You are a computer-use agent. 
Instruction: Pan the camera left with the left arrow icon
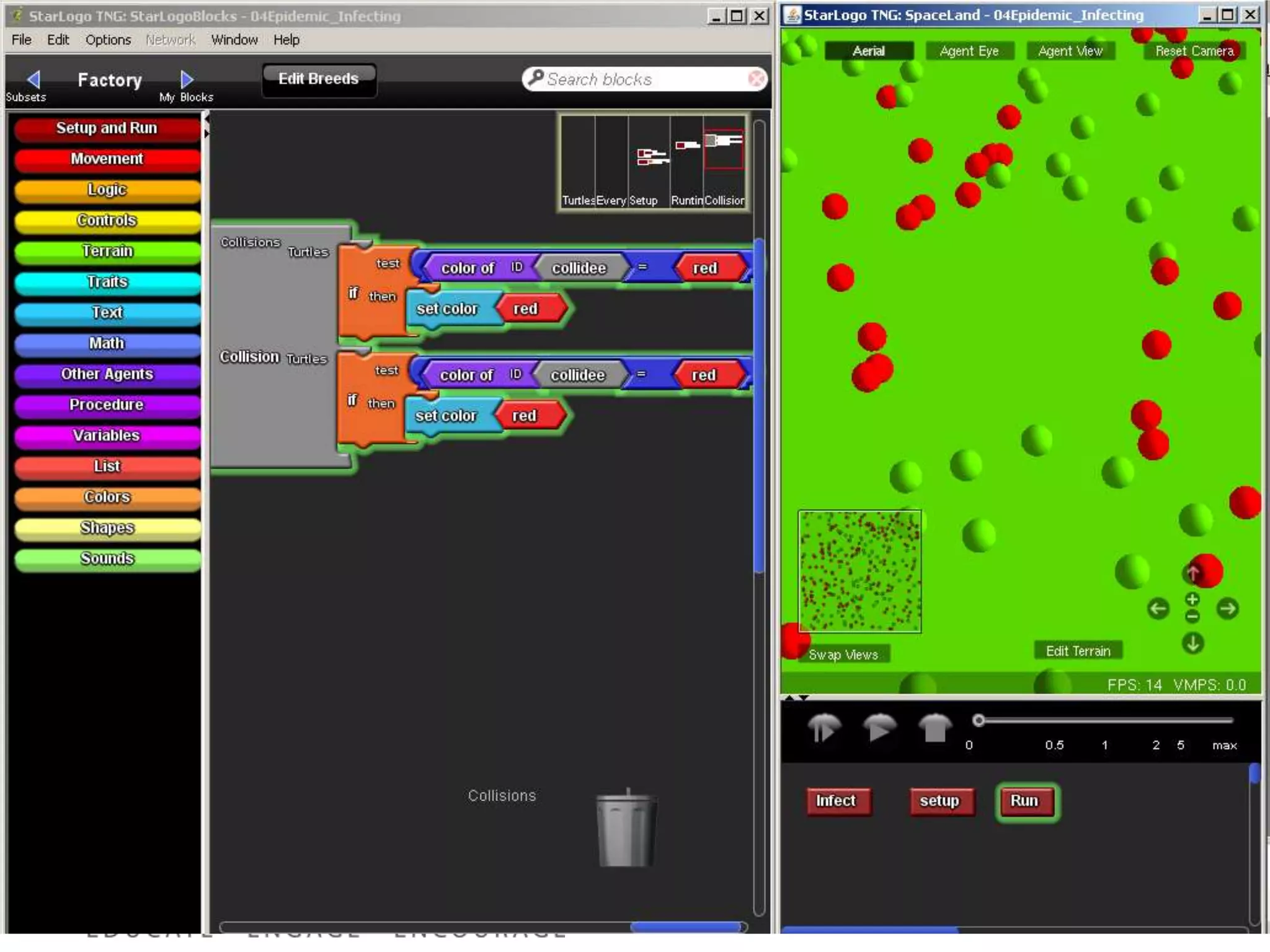pos(1158,609)
